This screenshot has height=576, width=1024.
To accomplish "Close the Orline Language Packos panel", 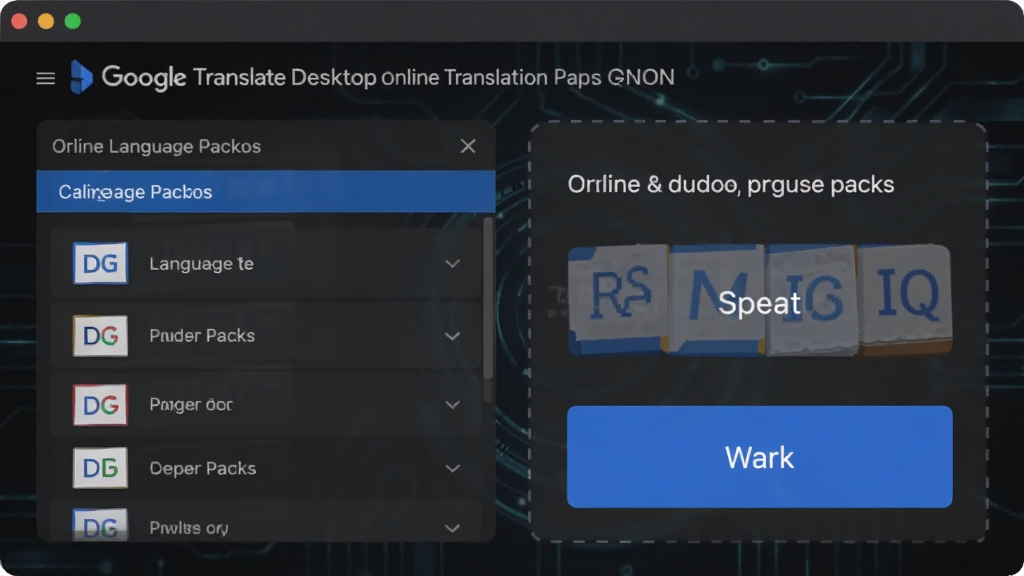I will tap(468, 146).
